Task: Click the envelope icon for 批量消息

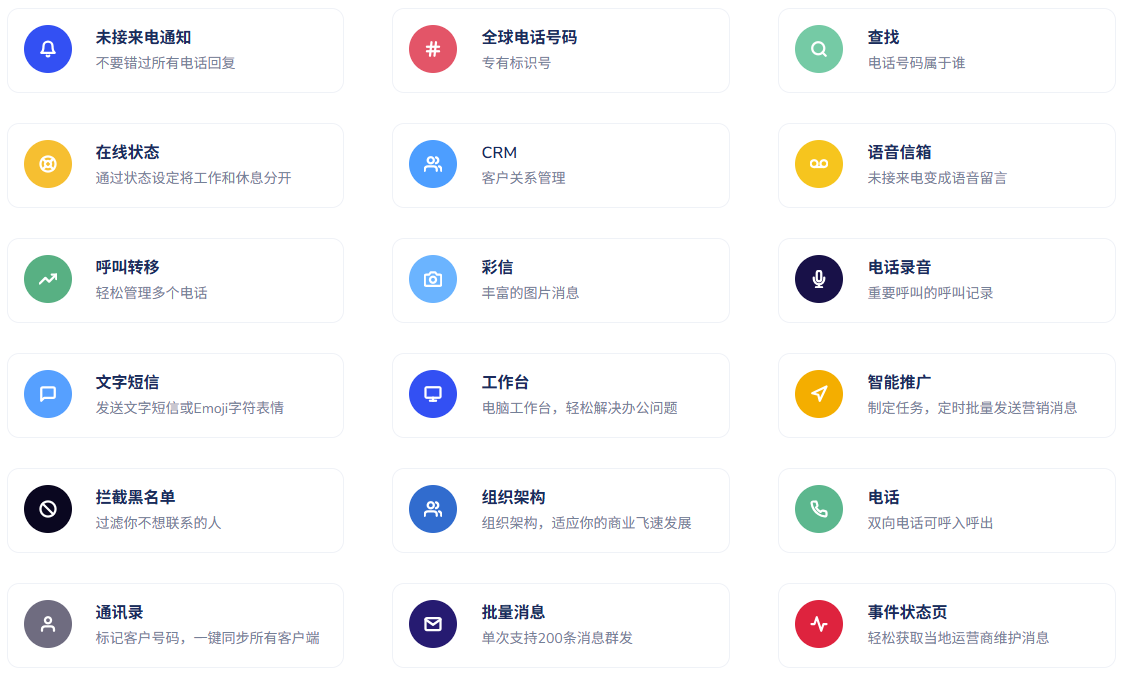Action: pos(433,624)
